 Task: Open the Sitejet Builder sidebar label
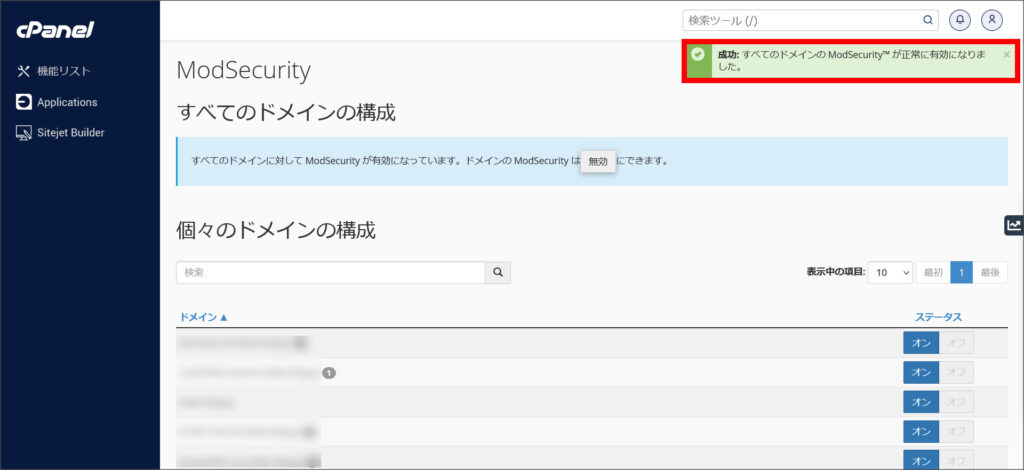click(x=71, y=133)
